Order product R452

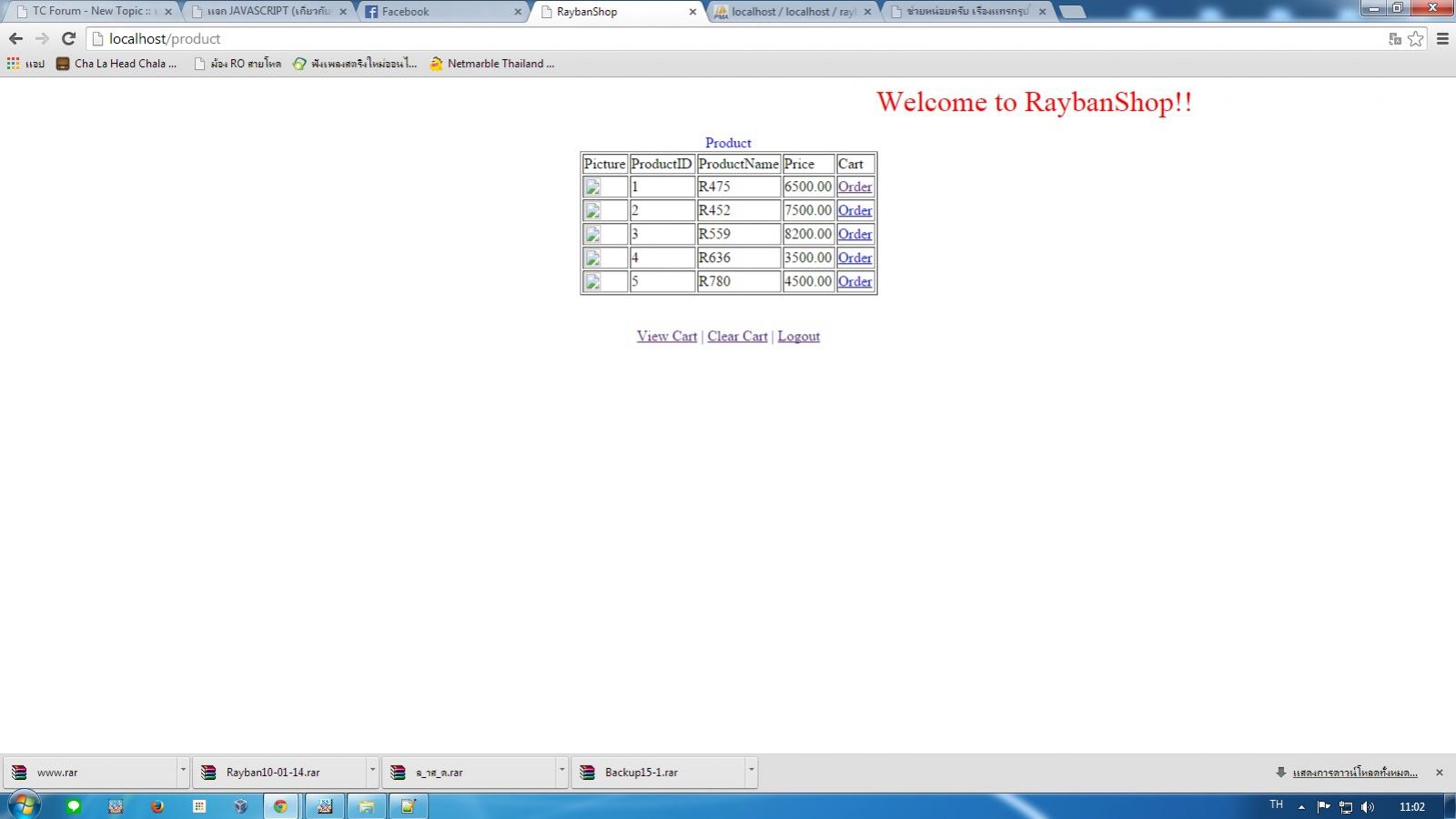pyautogui.click(x=854, y=210)
